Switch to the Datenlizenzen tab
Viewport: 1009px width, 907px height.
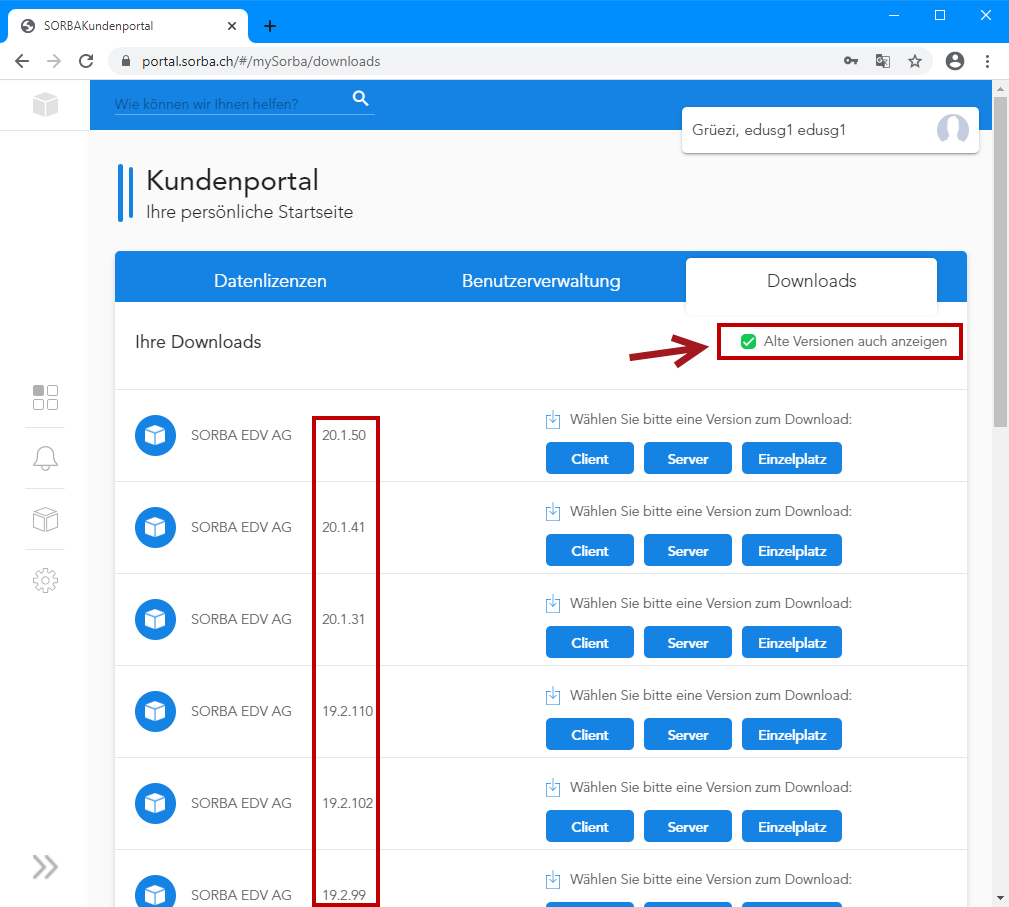click(270, 281)
